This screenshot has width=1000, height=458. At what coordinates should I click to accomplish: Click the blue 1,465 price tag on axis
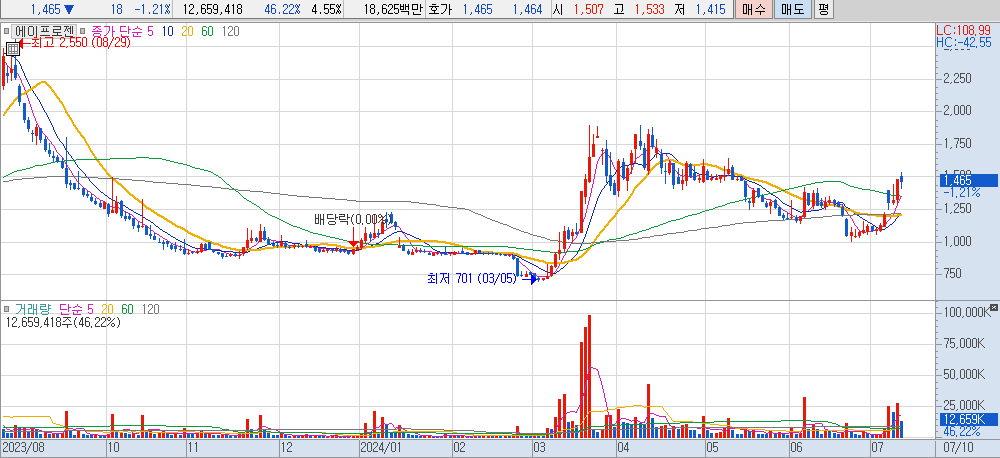coord(967,181)
